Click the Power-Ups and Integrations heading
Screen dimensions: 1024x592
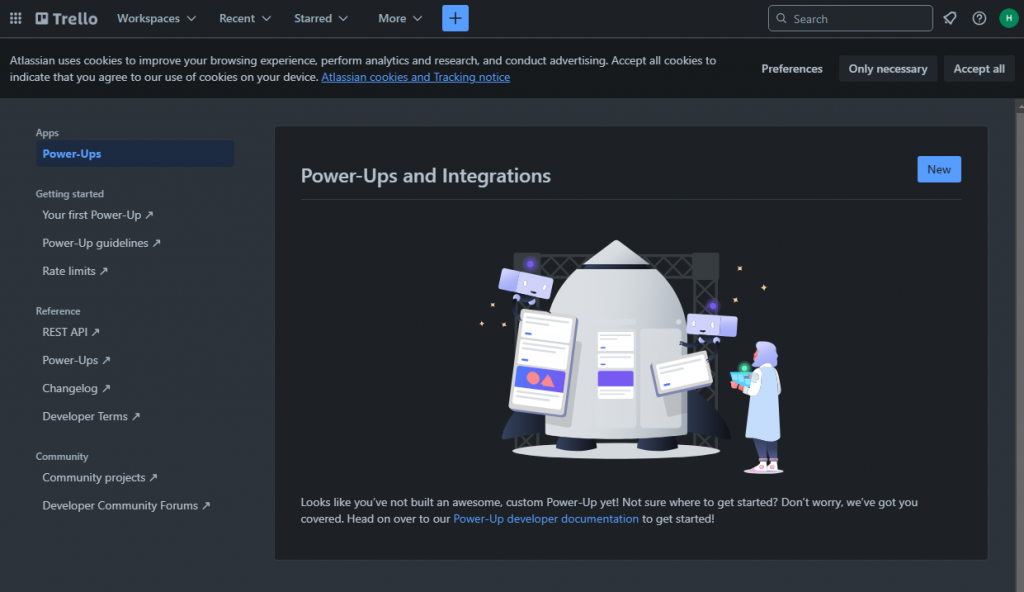(x=426, y=176)
